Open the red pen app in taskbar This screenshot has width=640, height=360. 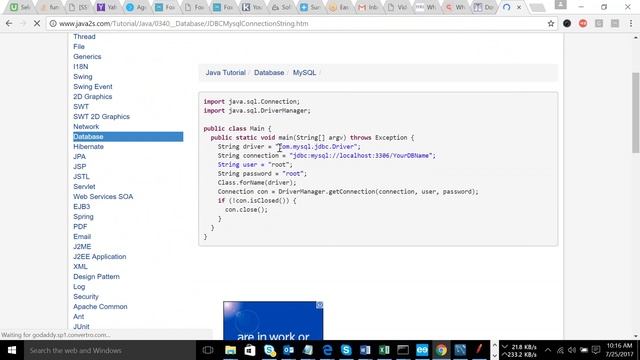(x=479, y=350)
